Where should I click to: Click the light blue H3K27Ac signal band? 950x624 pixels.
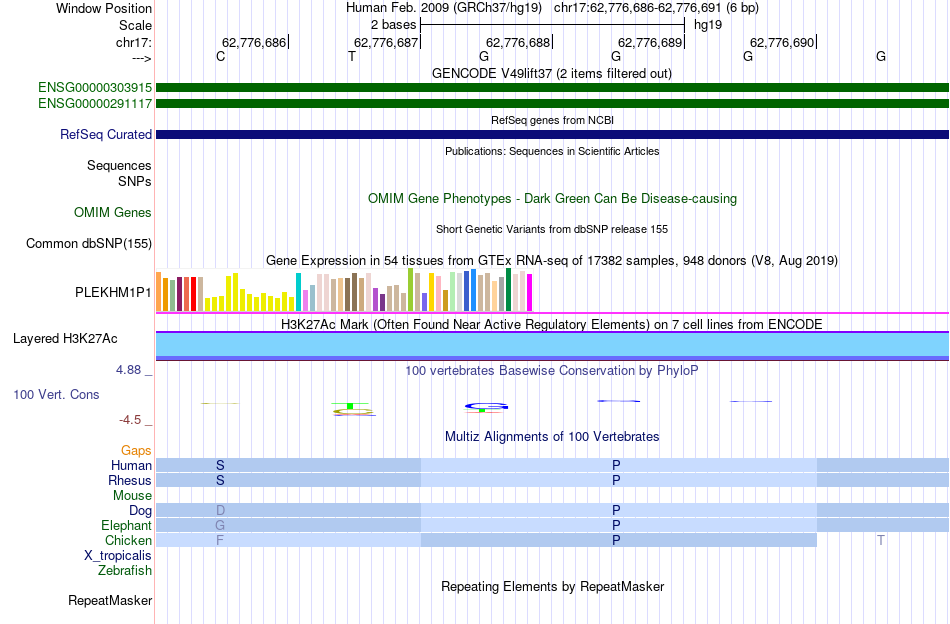point(552,345)
